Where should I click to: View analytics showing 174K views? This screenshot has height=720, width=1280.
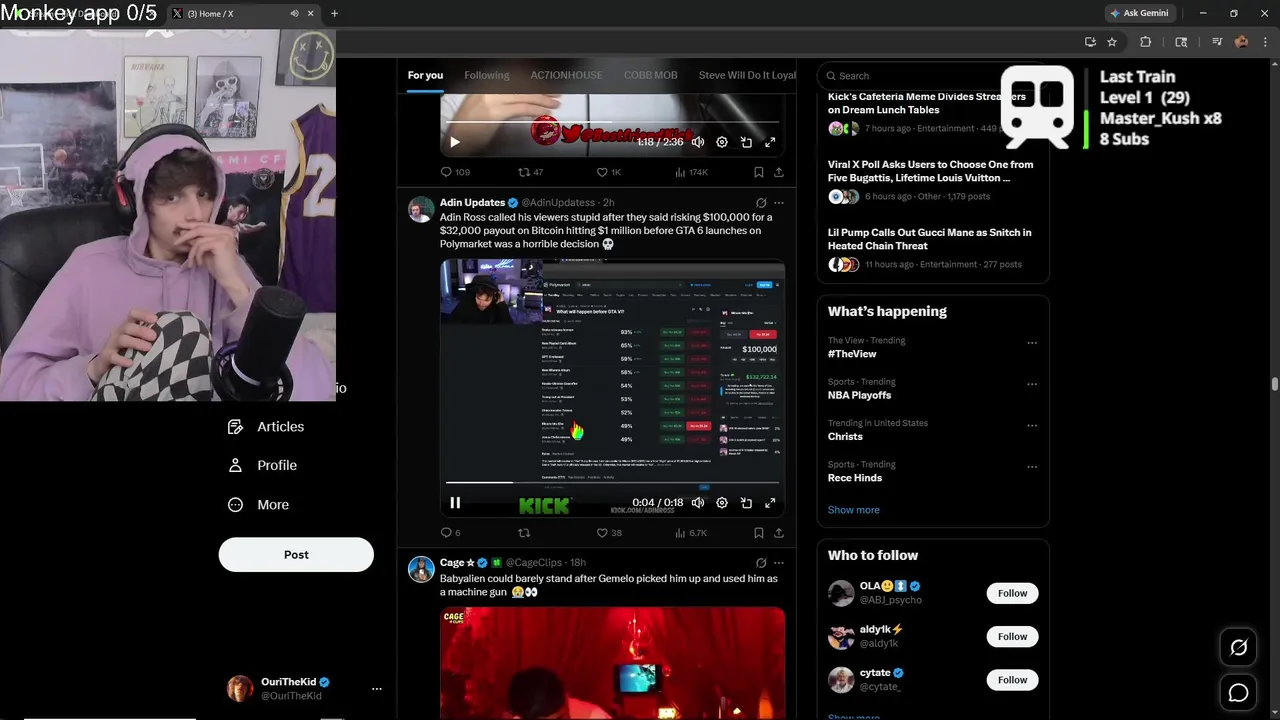coord(691,172)
